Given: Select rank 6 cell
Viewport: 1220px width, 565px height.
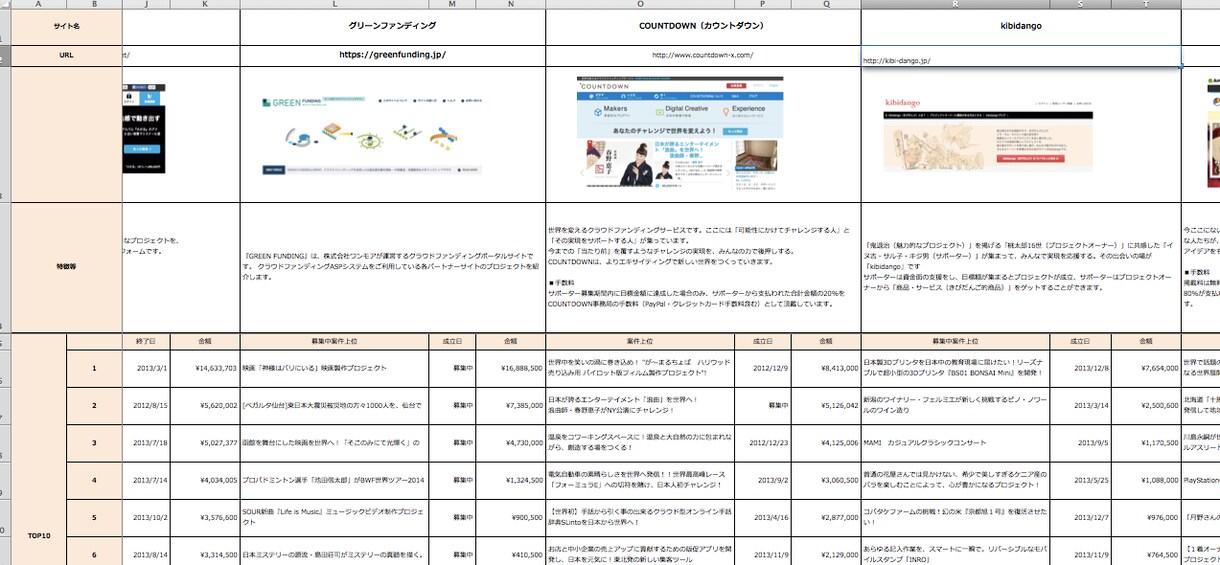Looking at the screenshot, I should point(94,552).
